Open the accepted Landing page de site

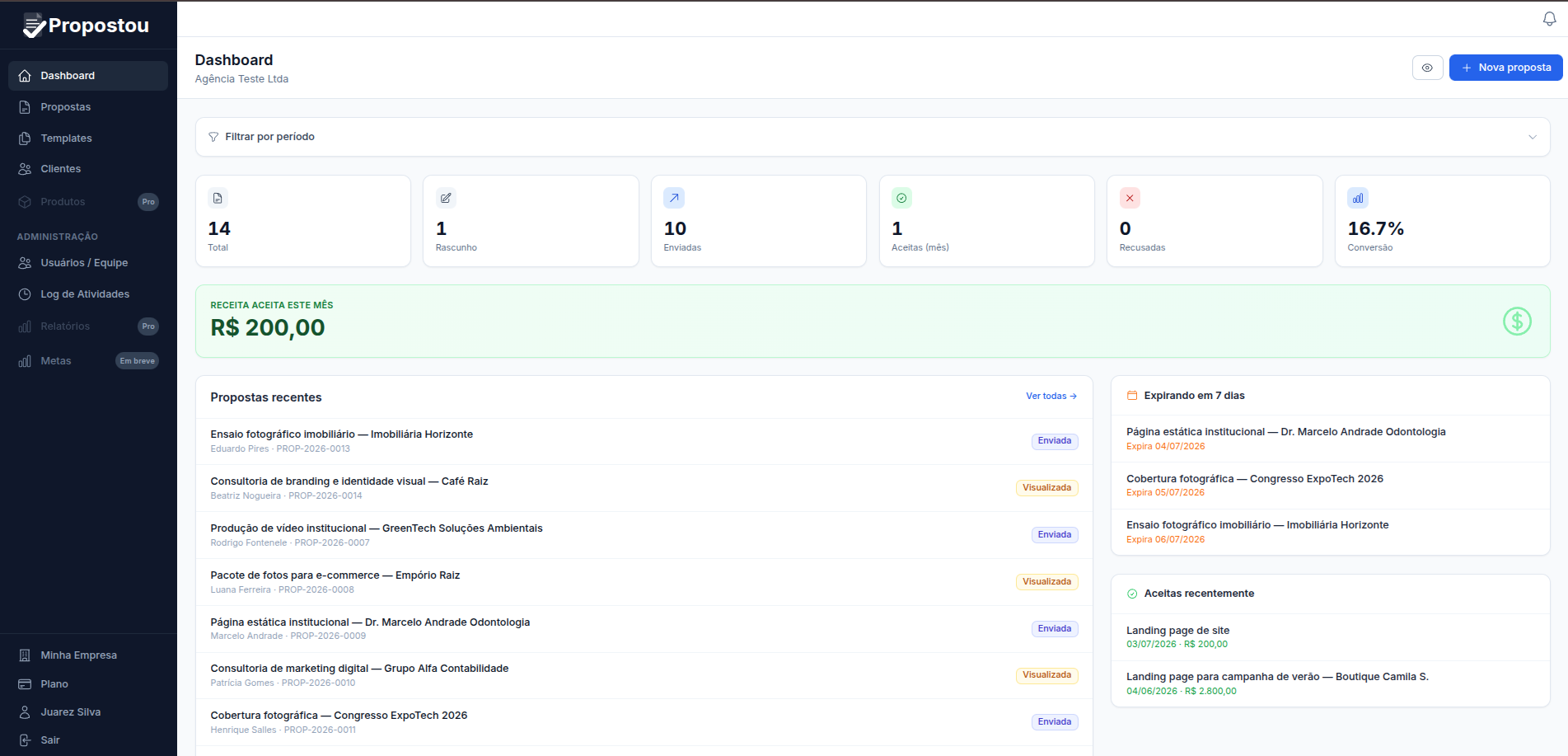(x=1331, y=637)
